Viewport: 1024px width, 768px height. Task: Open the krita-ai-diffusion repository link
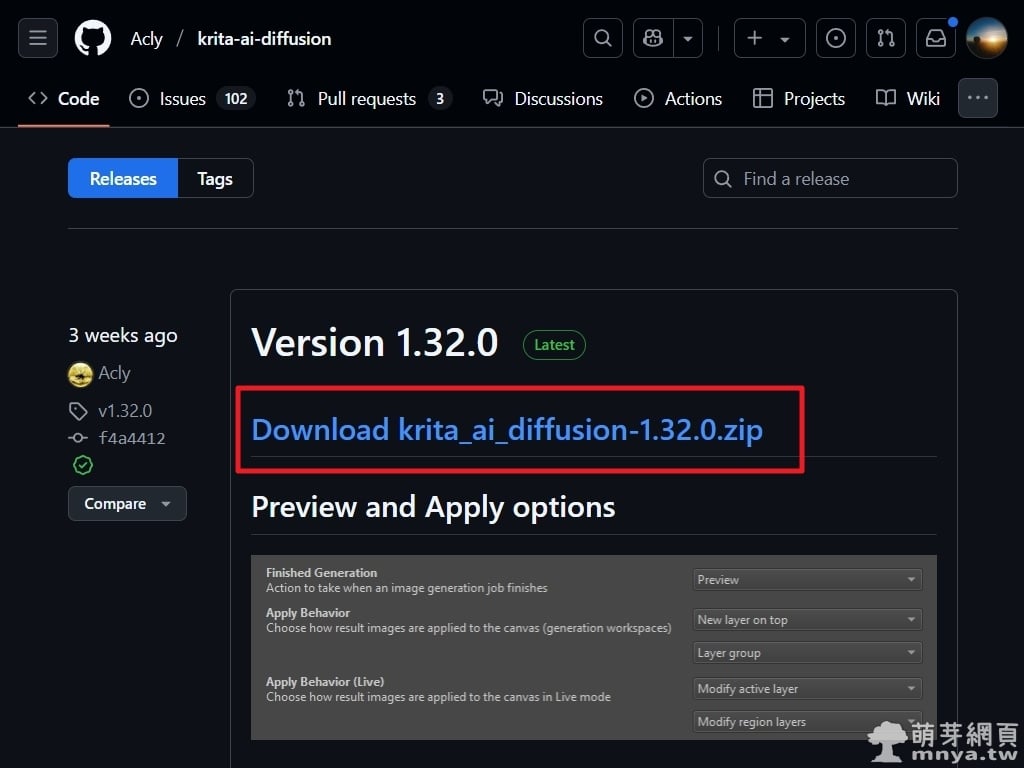pos(264,38)
